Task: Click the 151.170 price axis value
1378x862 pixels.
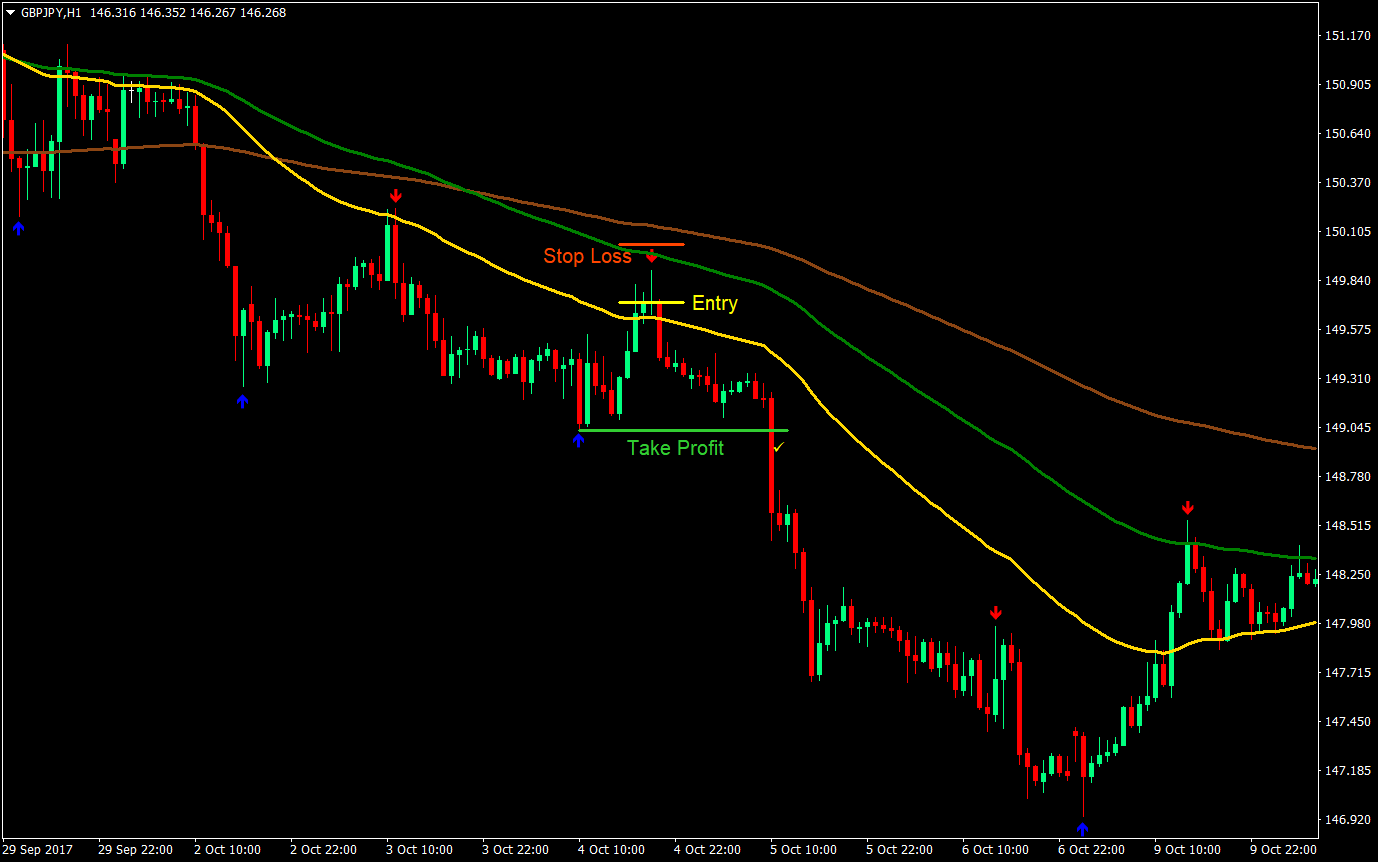Action: click(1348, 36)
